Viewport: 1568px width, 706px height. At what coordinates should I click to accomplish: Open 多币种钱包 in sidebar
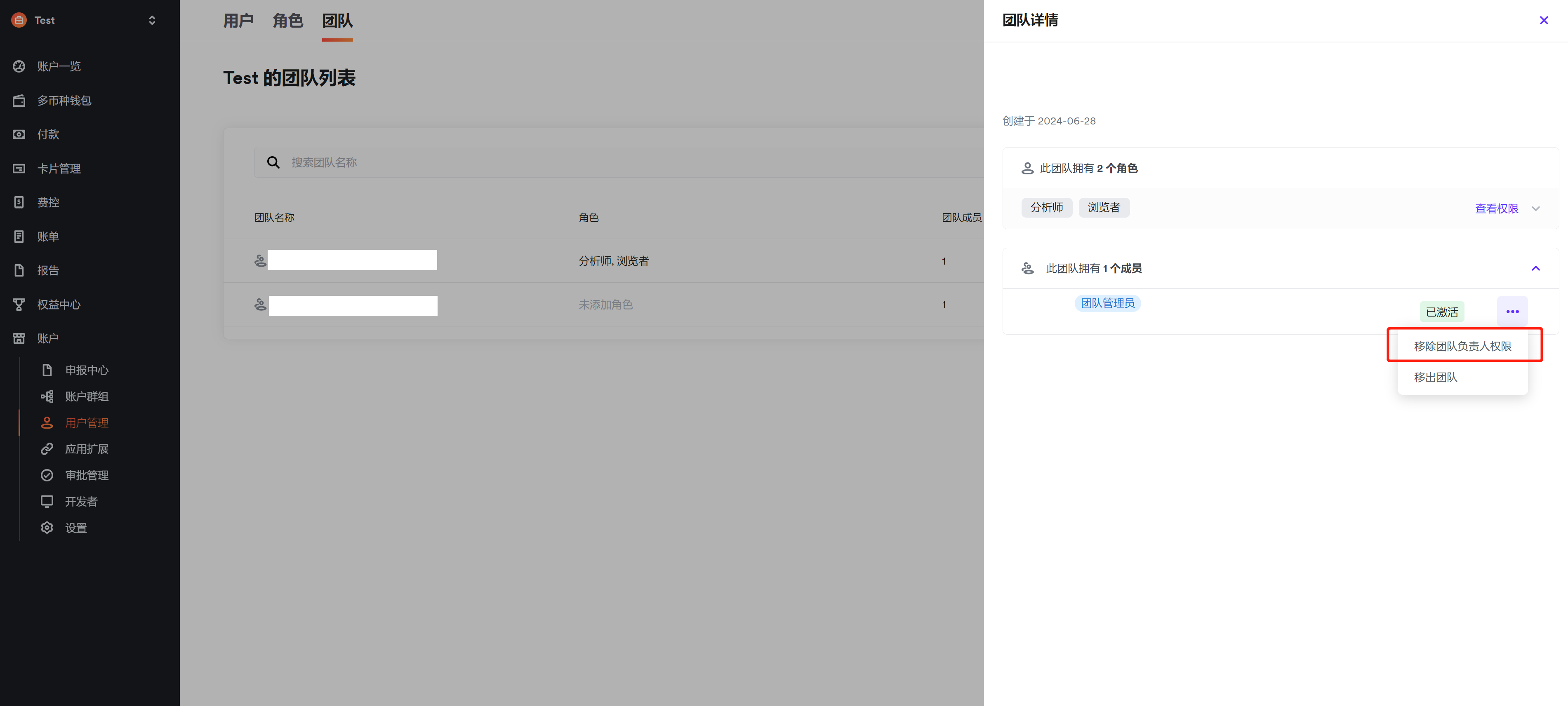(x=64, y=100)
